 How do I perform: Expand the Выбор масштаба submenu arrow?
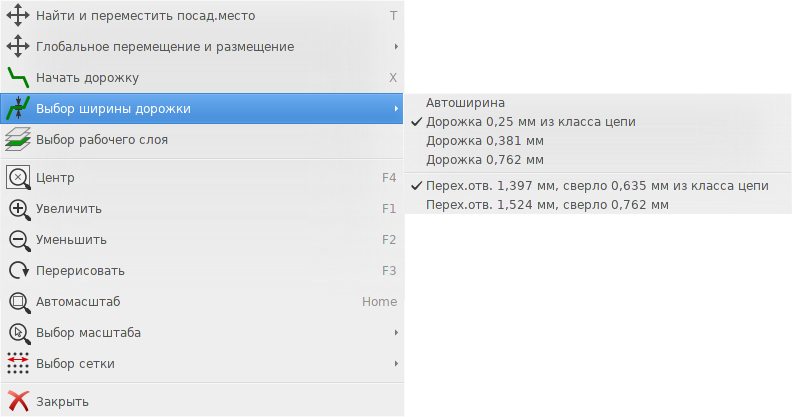coord(396,333)
